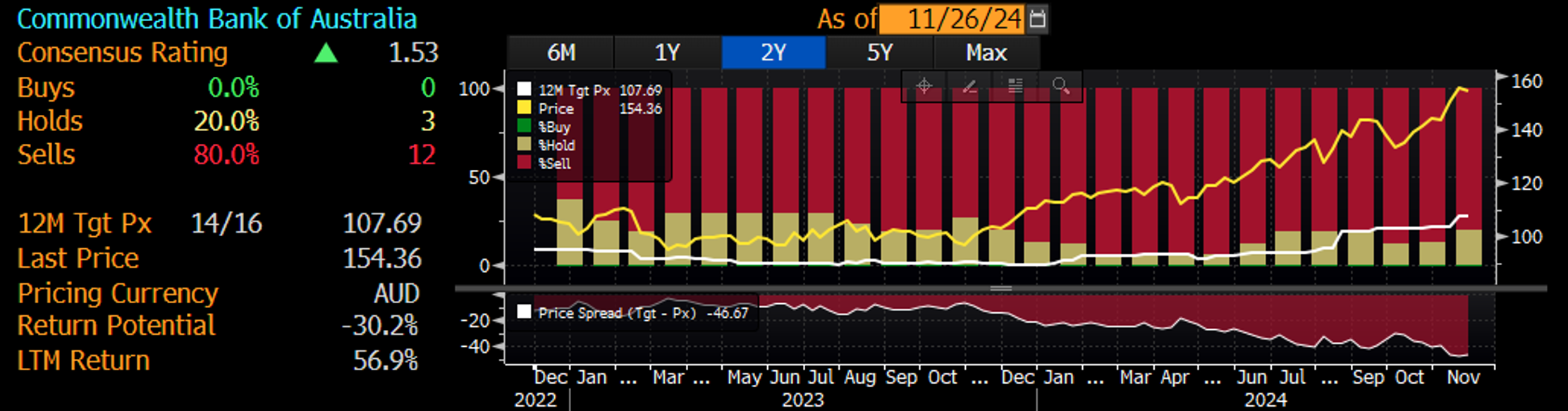Open the calendar date picker icon
This screenshot has width=1568, height=411.
coord(1037,19)
